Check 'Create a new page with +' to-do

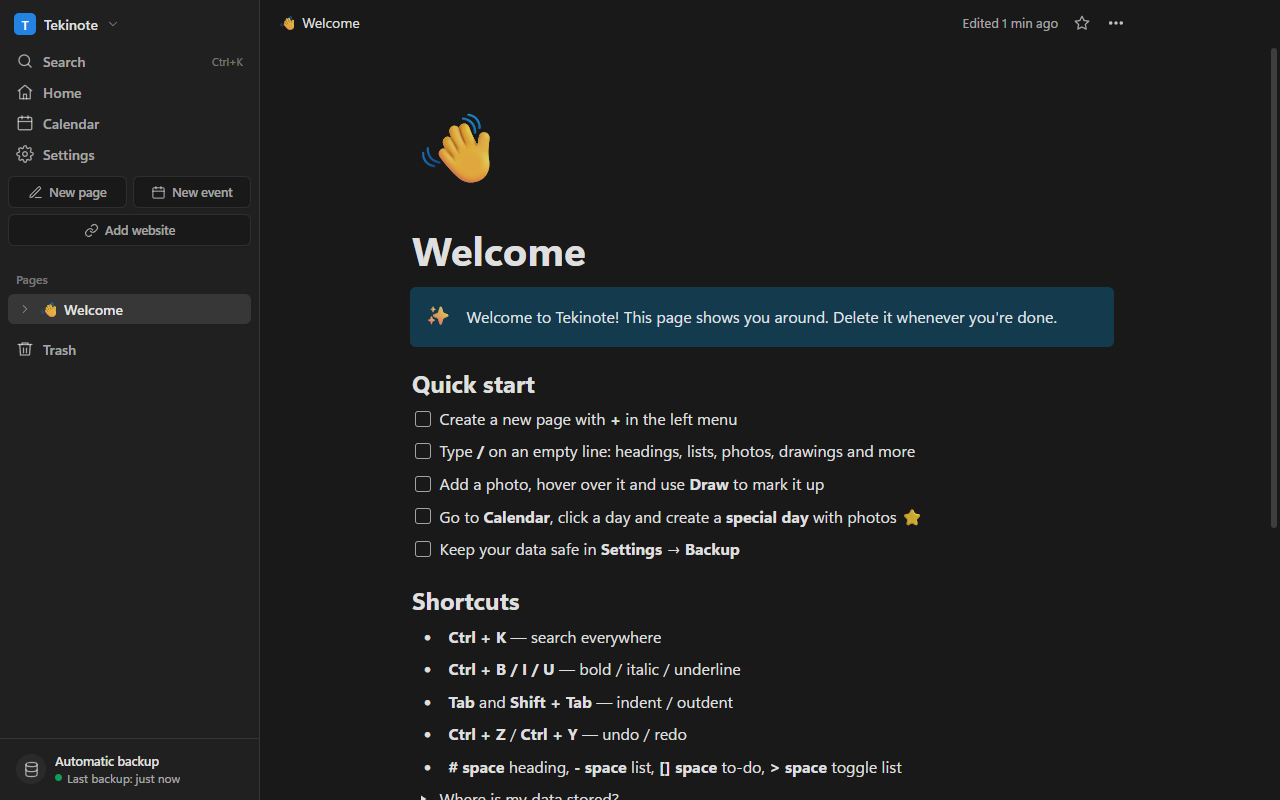click(423, 419)
